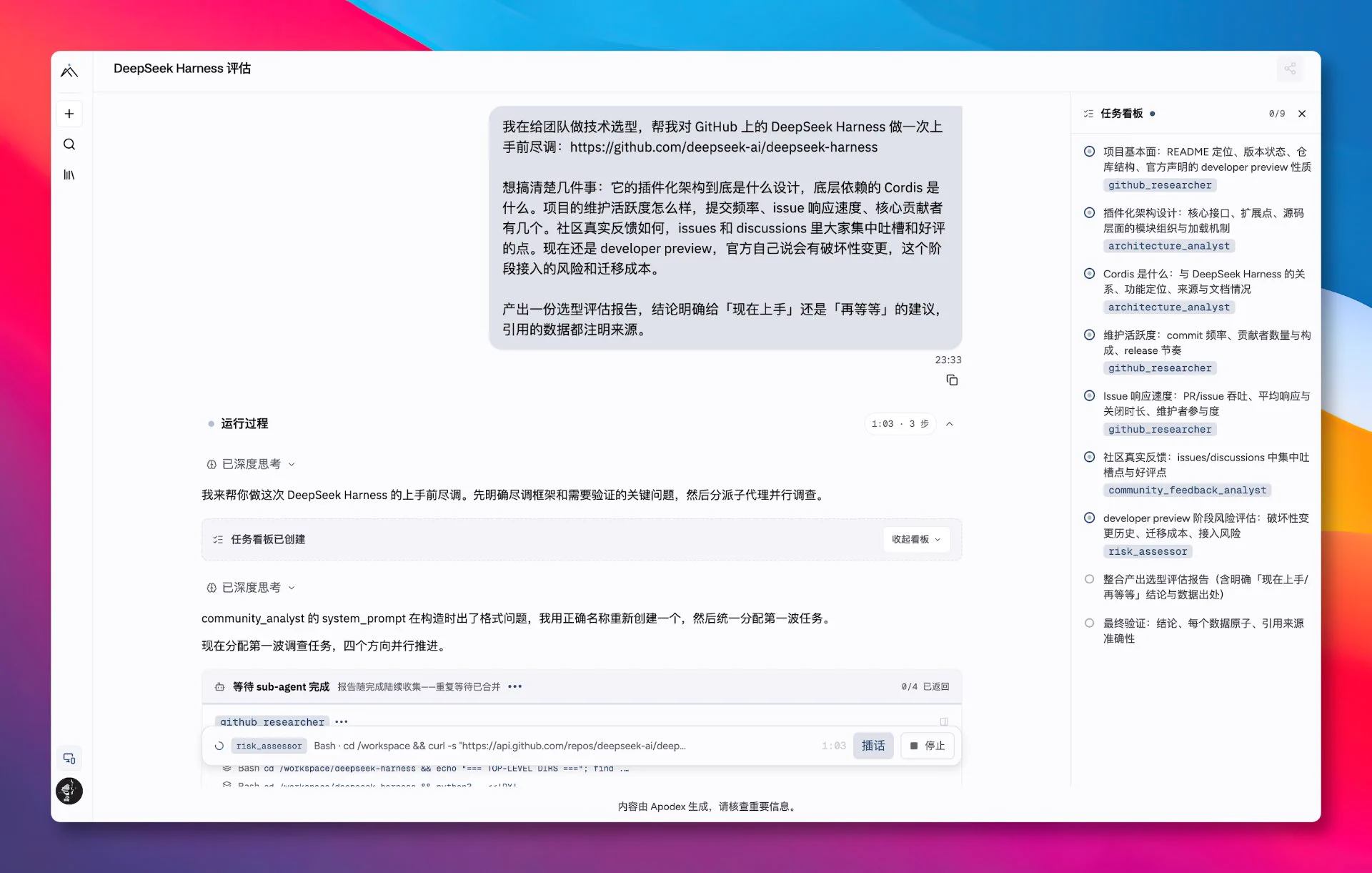The width and height of the screenshot is (1372, 873).
Task: Toggle the developer preview 风险评估 status circle
Action: [x=1089, y=518]
